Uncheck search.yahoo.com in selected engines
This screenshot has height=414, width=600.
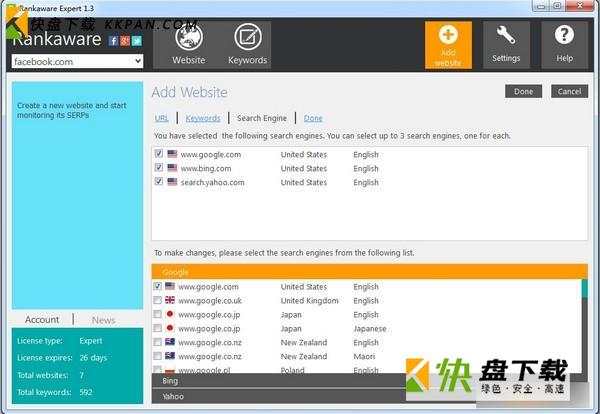pos(159,181)
